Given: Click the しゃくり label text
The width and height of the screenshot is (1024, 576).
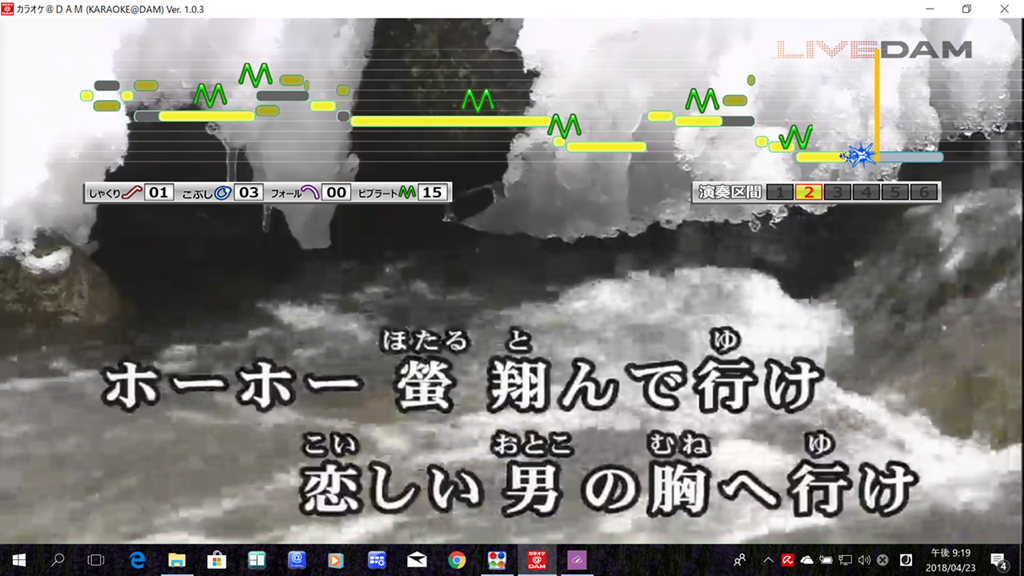Looking at the screenshot, I should point(104,193).
